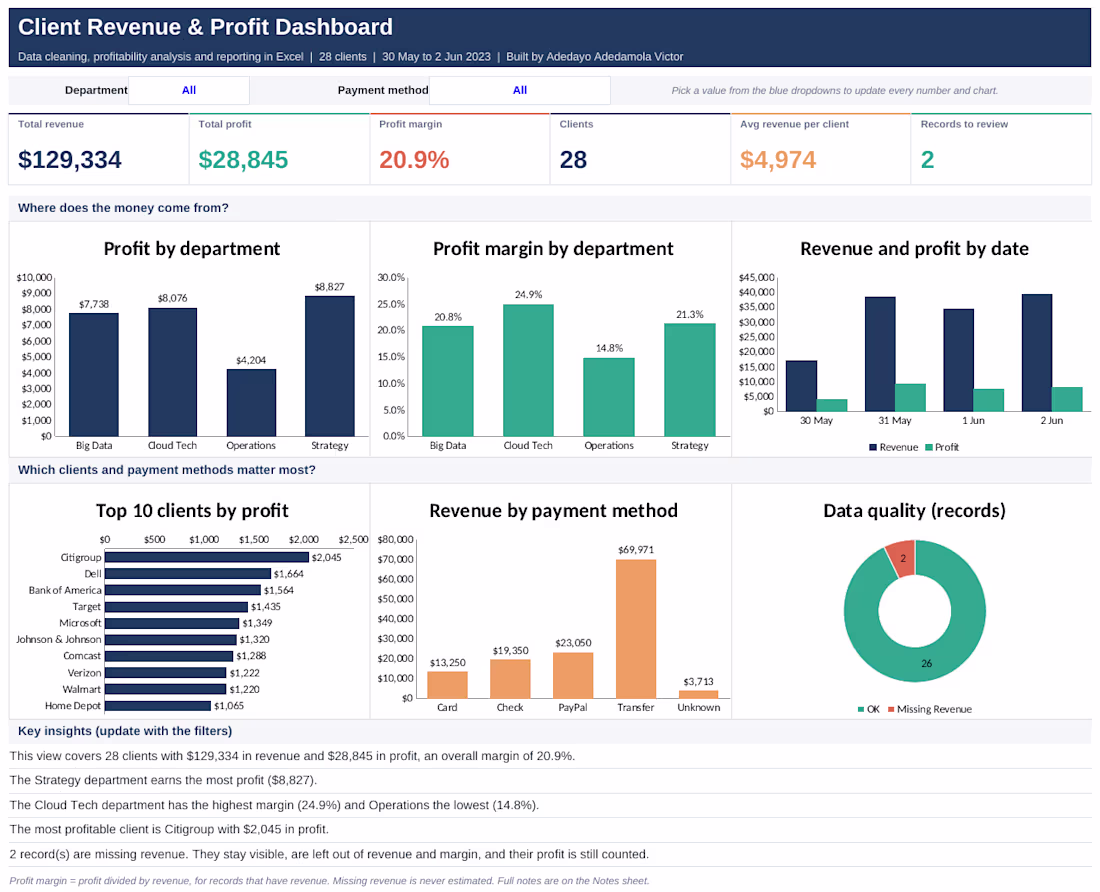Viewport: 1100px width, 892px height.
Task: Click the PayPal bar labeled $23,050
Action: (573, 675)
